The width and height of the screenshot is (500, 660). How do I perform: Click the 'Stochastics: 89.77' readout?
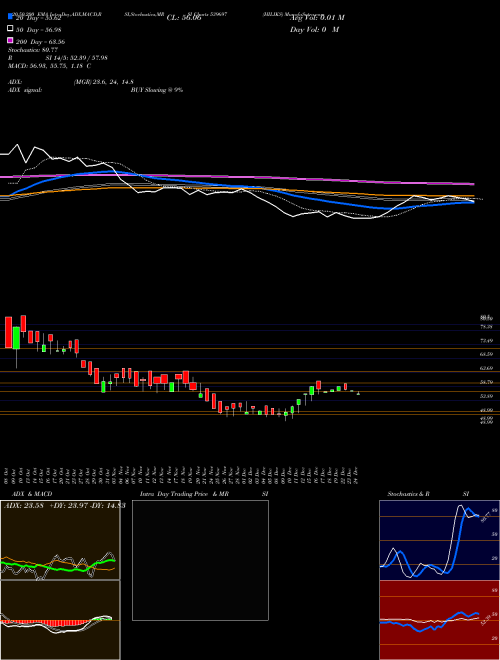pos(33,50)
